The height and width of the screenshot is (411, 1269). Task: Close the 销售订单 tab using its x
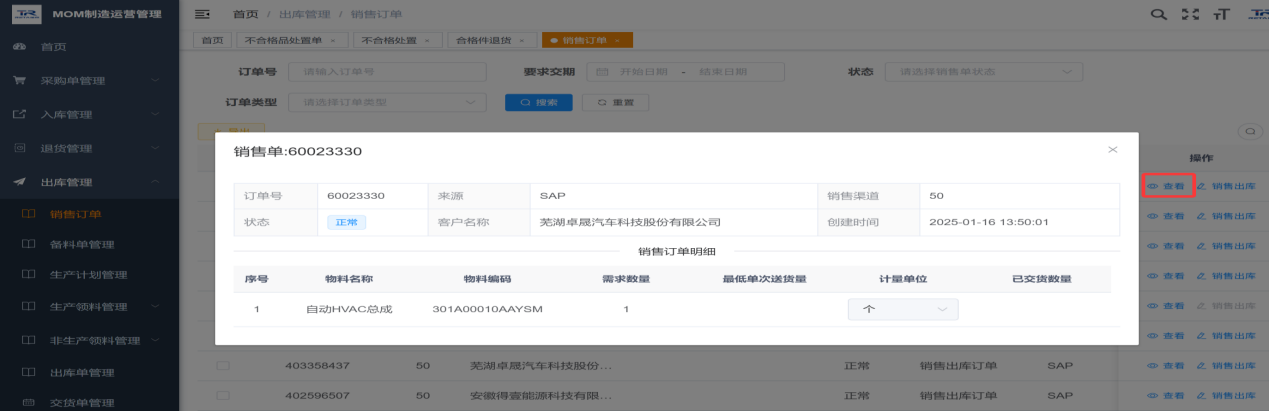tap(618, 40)
